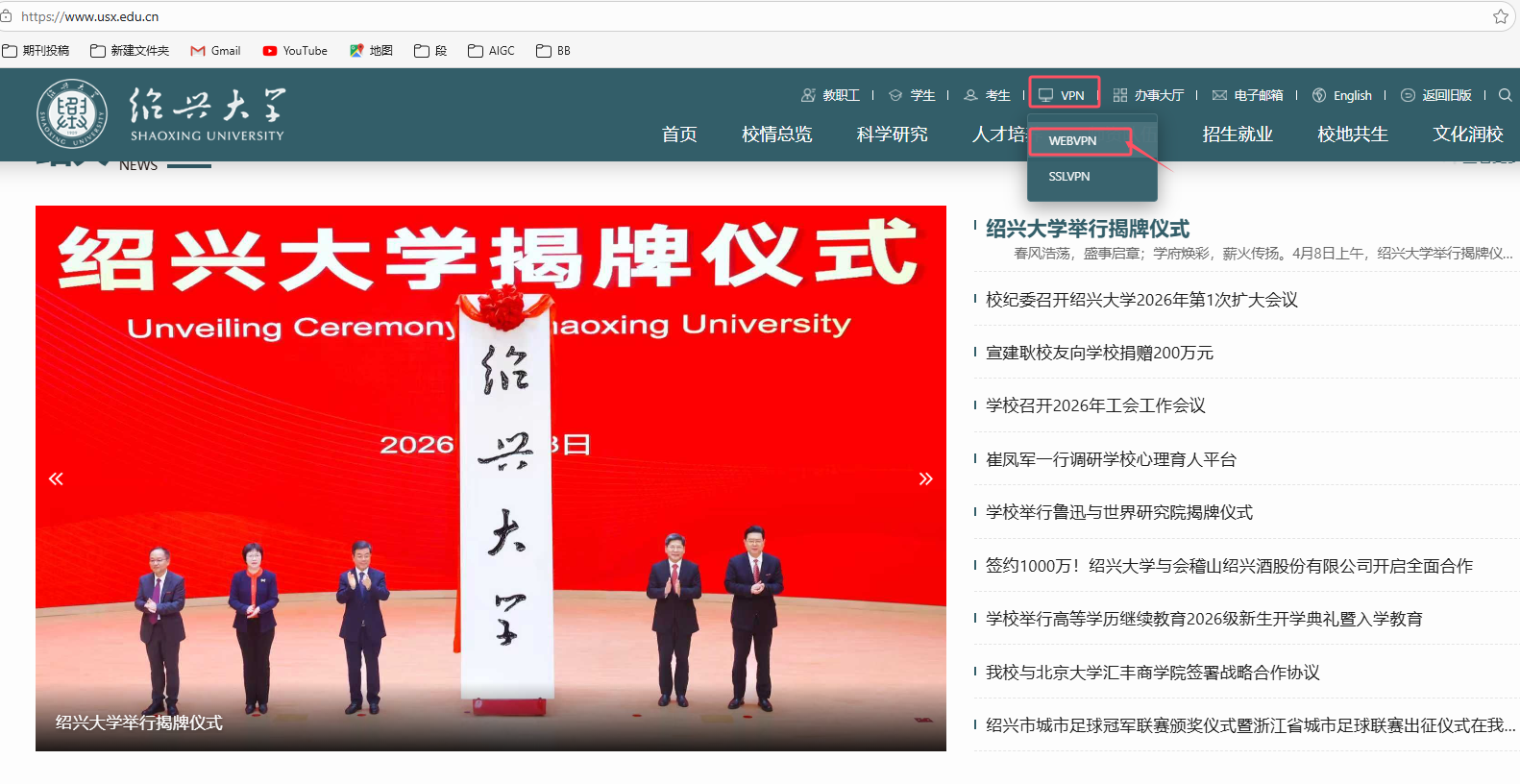Select SSLVPN from the dropdown
The height and width of the screenshot is (784, 1520).
(1068, 177)
